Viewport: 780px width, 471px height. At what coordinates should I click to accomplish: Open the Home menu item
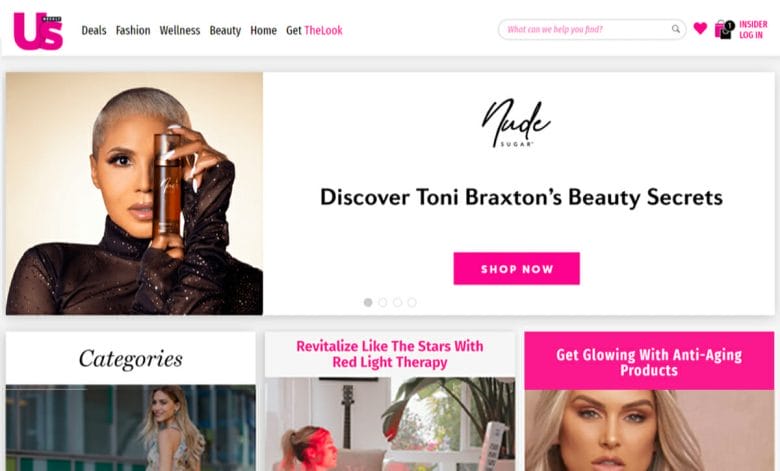pyautogui.click(x=263, y=30)
